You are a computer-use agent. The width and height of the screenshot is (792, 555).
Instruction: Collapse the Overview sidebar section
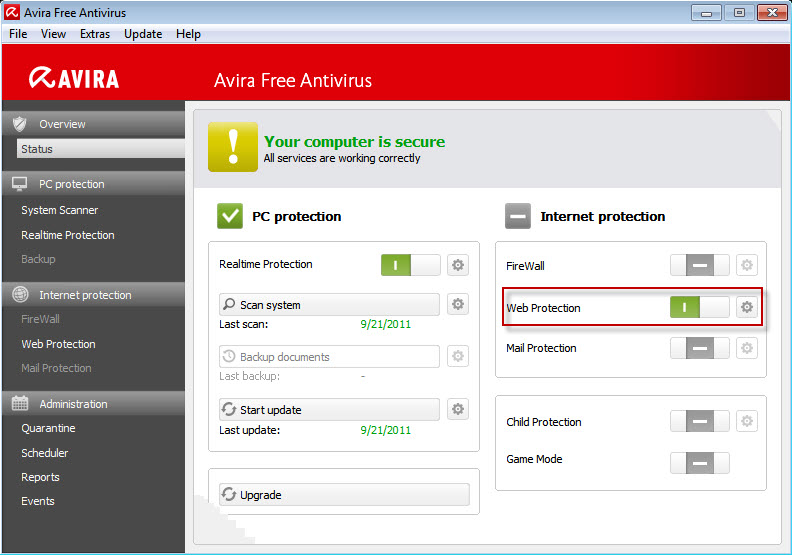[x=94, y=124]
